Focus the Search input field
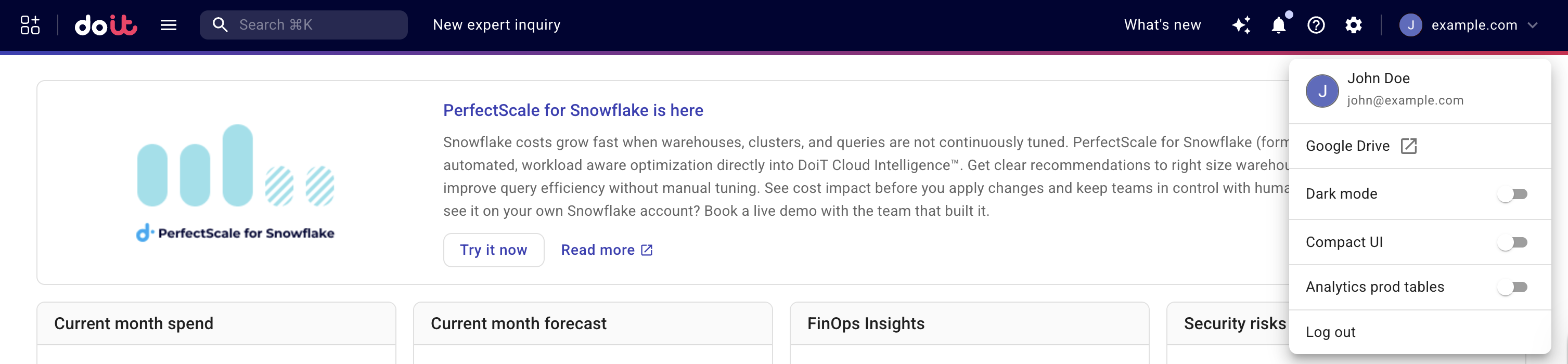This screenshot has height=364, width=1568. click(316, 25)
